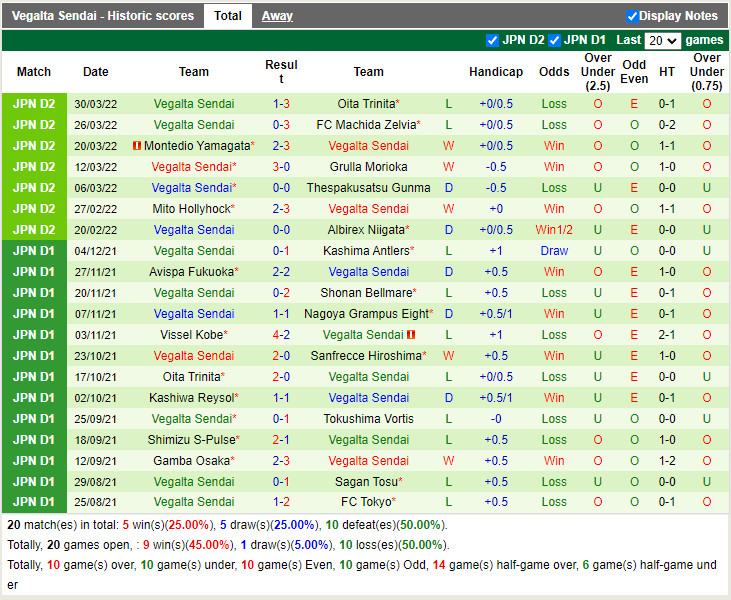Viewport: 731px width, 600px height.
Task: Open the 3-0 result versus Grulla Morioka
Action: pyautogui.click(x=281, y=167)
